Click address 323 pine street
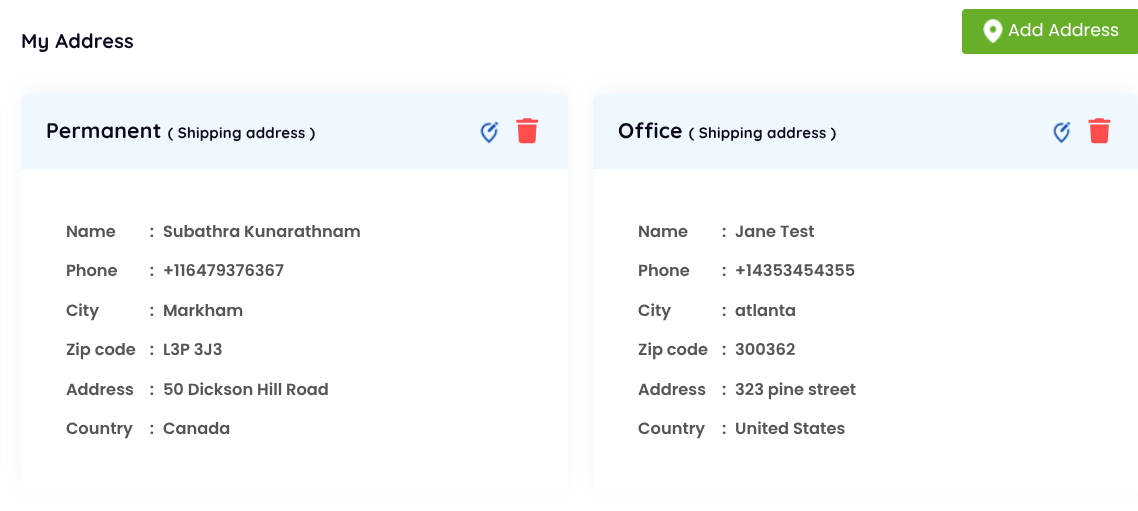Screen dimensions: 1138x511 795,389
